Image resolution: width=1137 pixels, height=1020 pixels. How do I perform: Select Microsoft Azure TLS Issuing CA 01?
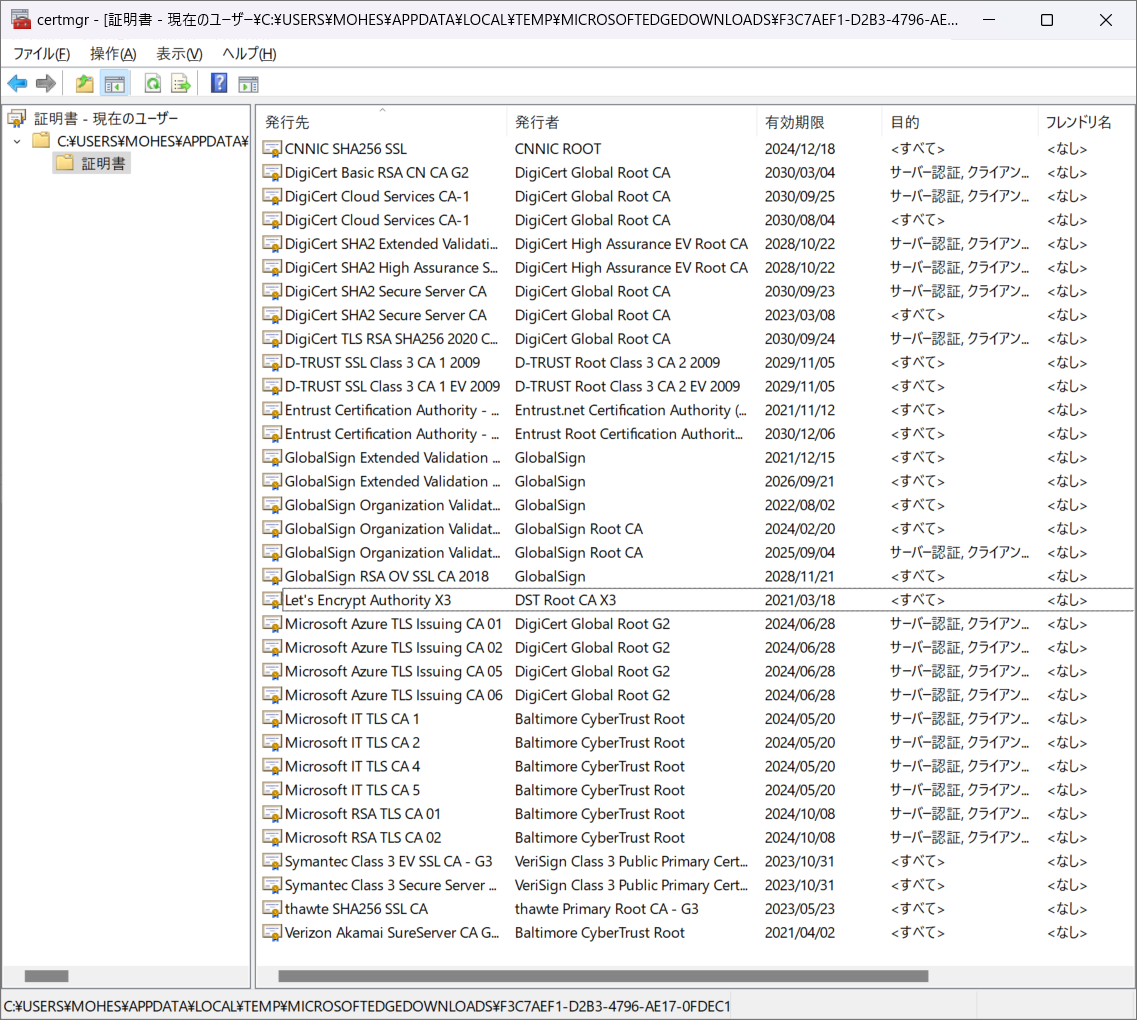(x=696, y=624)
